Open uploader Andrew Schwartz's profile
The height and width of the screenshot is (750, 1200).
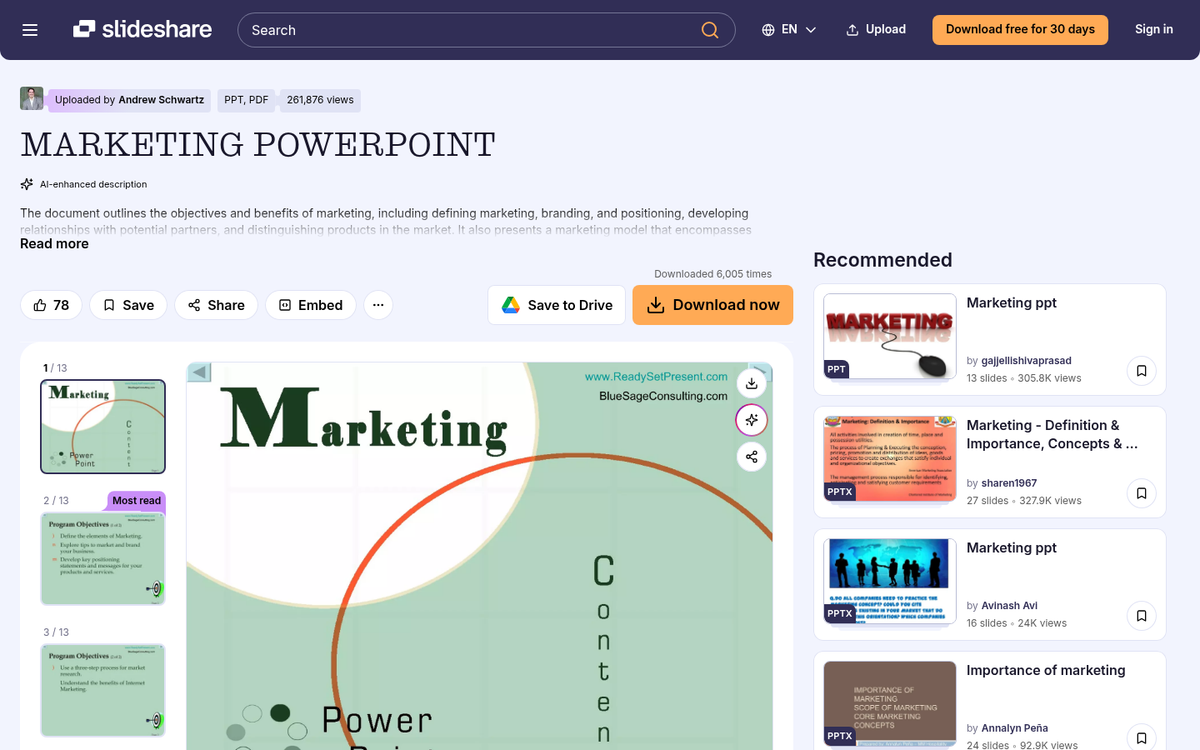coord(162,100)
